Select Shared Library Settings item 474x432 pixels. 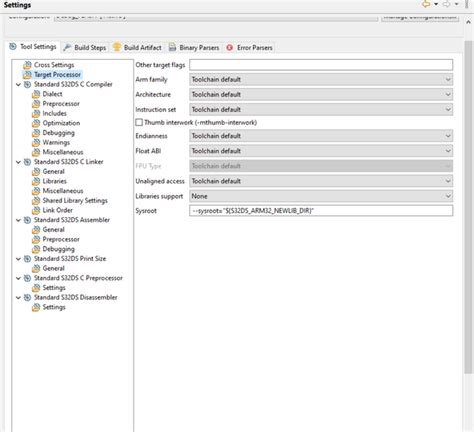[x=75, y=201]
